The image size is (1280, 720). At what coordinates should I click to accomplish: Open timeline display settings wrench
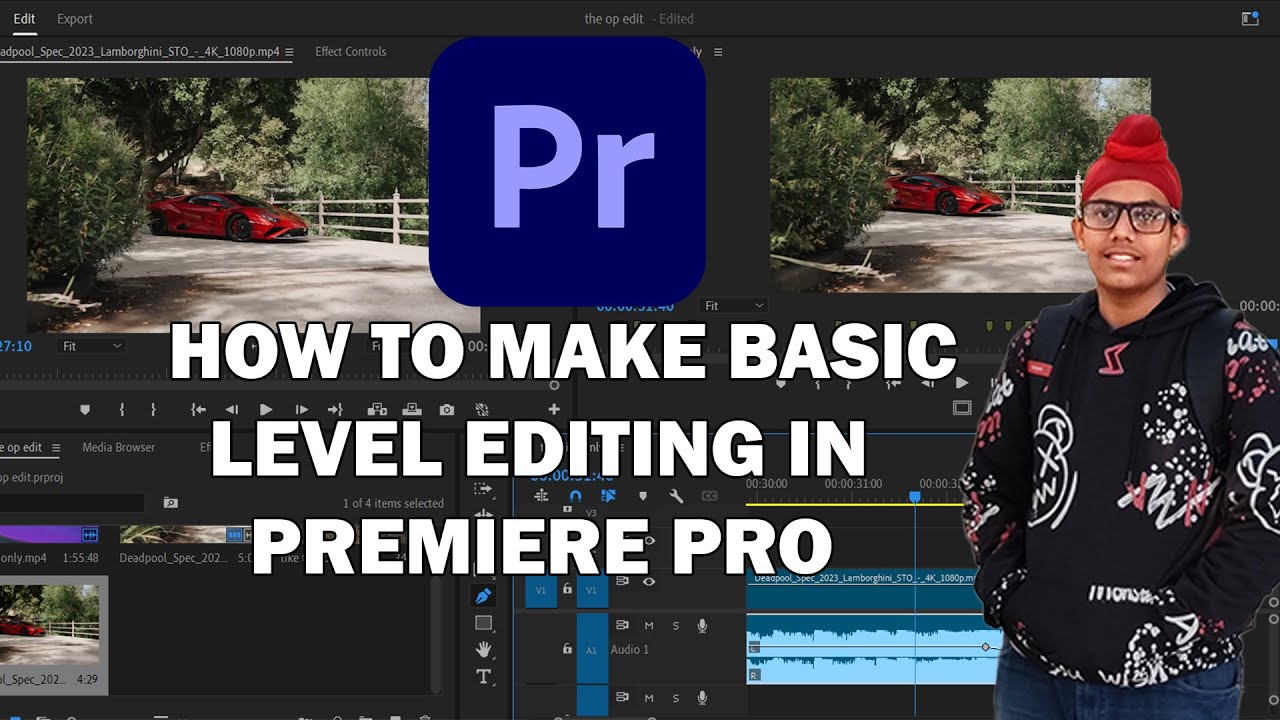coord(676,495)
